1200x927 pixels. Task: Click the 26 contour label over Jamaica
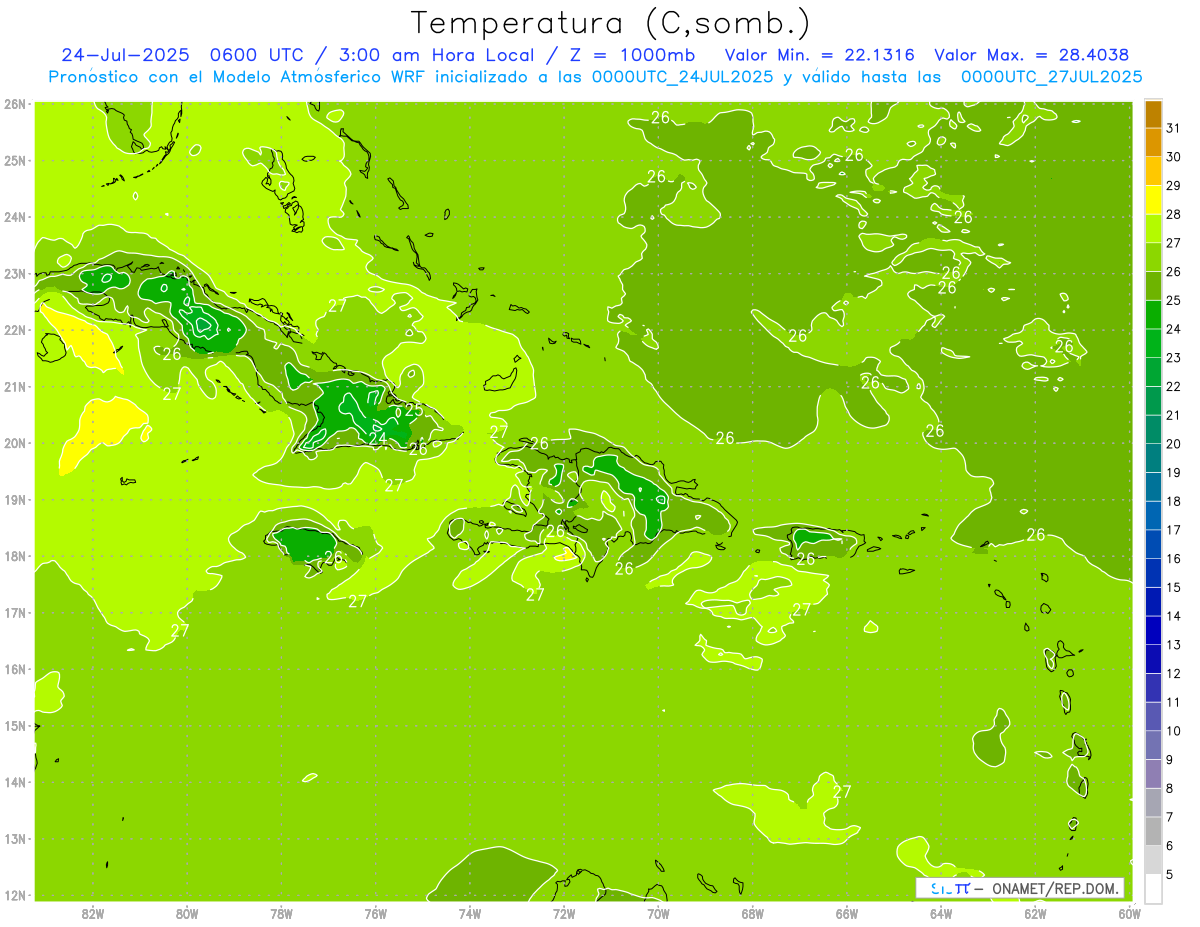click(x=334, y=557)
